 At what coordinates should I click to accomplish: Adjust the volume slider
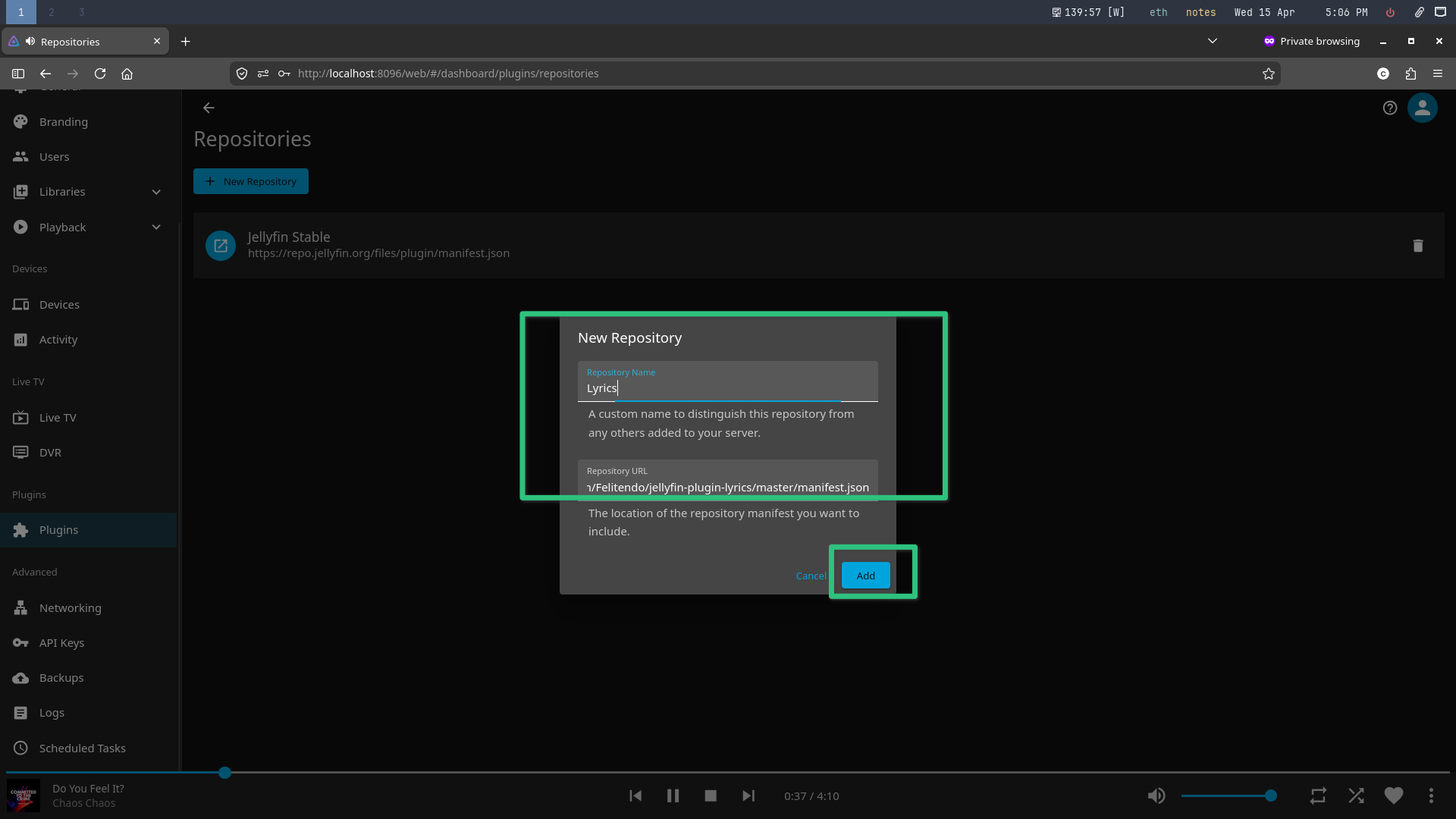tap(1228, 795)
